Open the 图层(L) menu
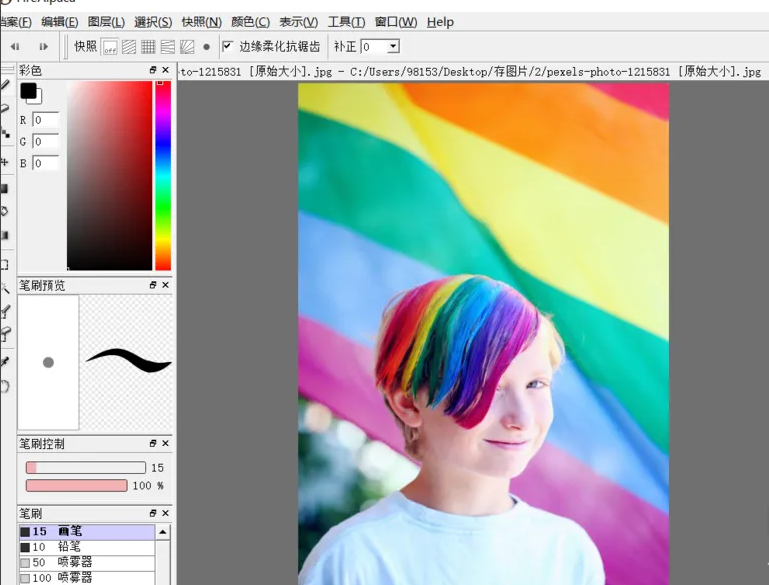 tap(106, 22)
